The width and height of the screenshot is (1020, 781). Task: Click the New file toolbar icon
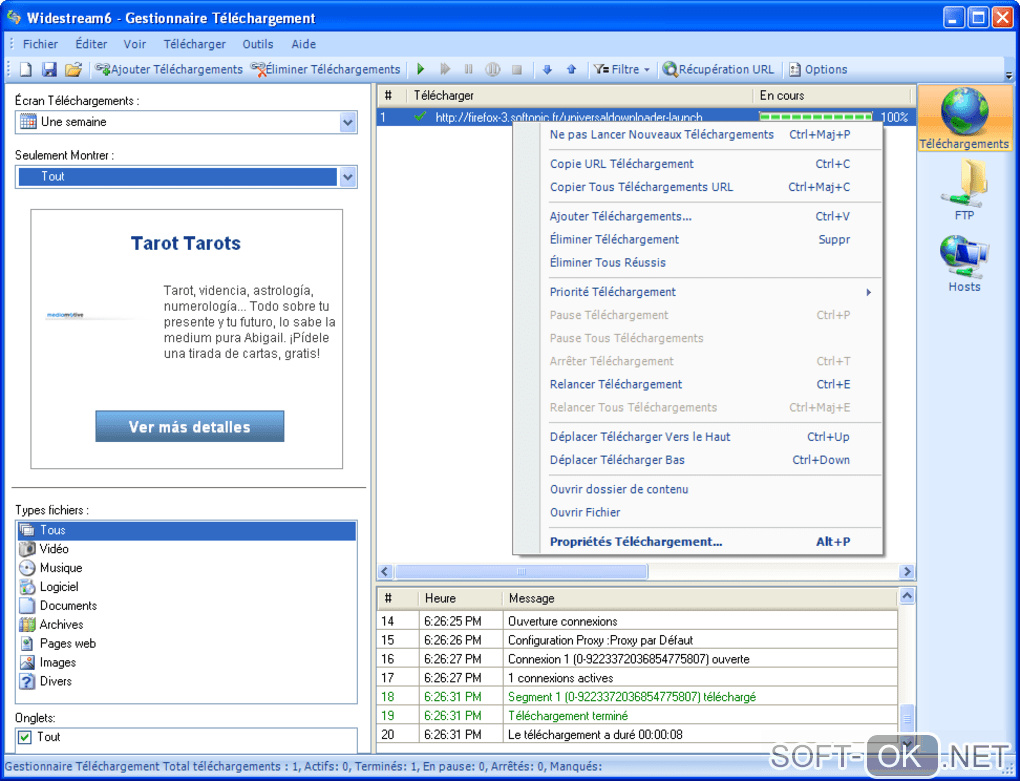coord(26,70)
